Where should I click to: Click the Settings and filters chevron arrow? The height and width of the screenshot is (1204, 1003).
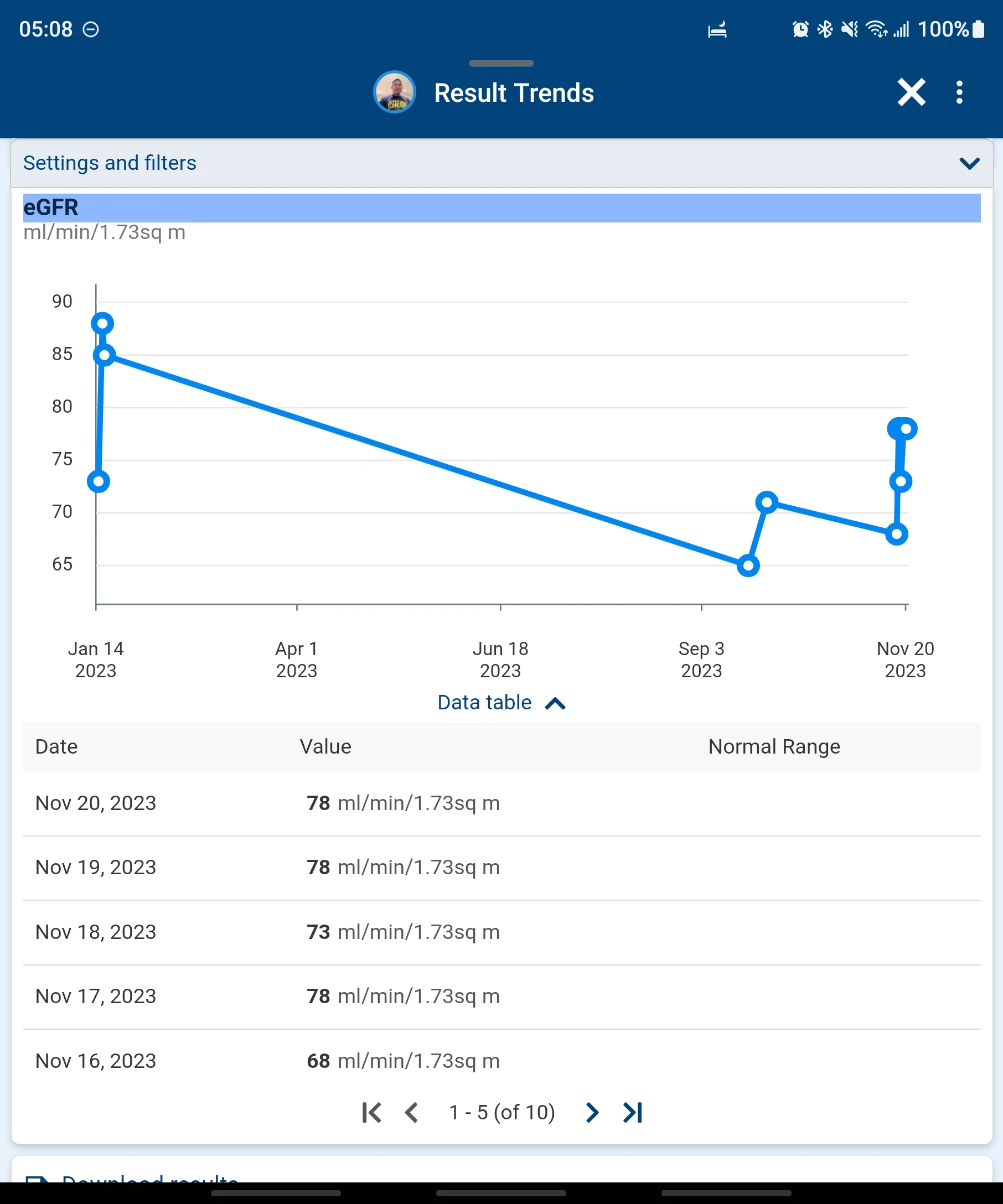click(x=969, y=163)
